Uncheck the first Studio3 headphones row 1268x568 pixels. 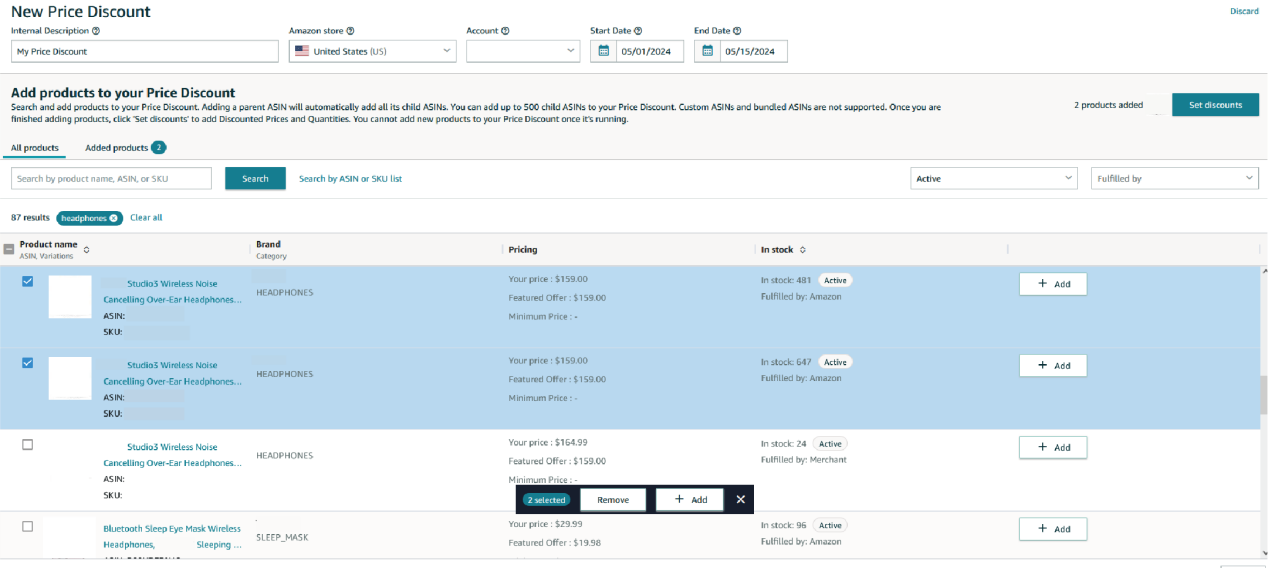point(28,282)
